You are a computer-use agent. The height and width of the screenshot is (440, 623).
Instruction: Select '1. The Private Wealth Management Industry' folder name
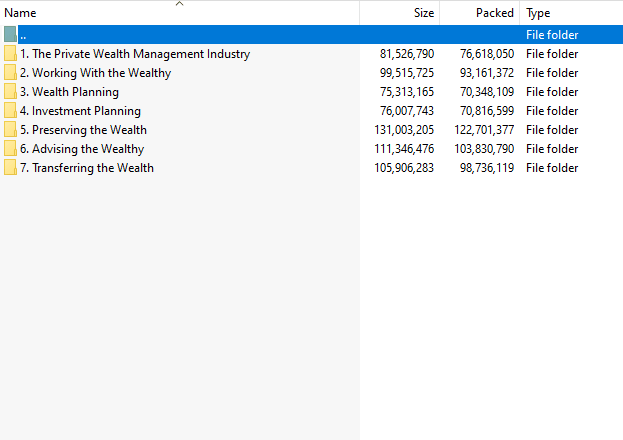pos(135,54)
